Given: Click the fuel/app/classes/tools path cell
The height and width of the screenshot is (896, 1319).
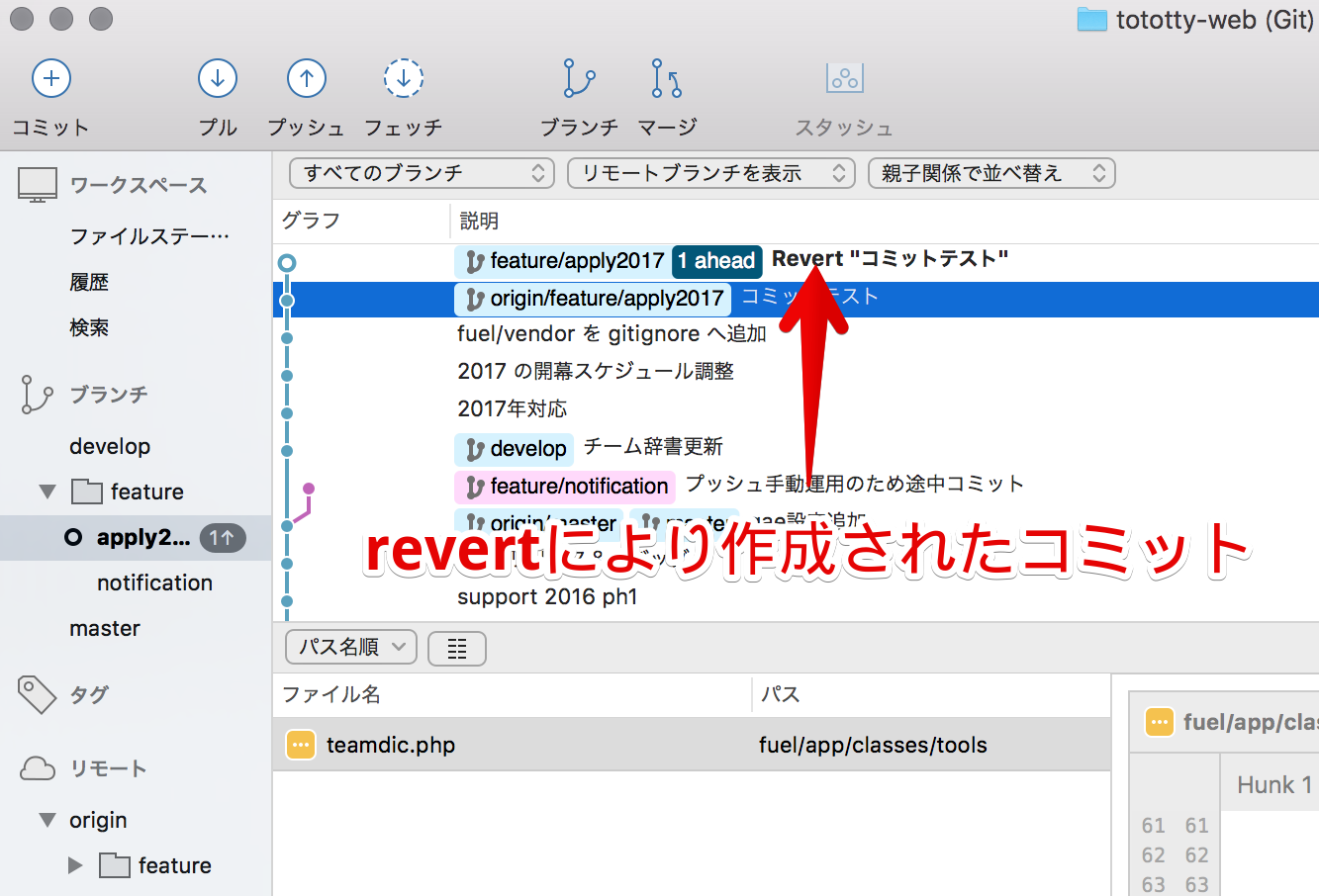Looking at the screenshot, I should pos(873,745).
